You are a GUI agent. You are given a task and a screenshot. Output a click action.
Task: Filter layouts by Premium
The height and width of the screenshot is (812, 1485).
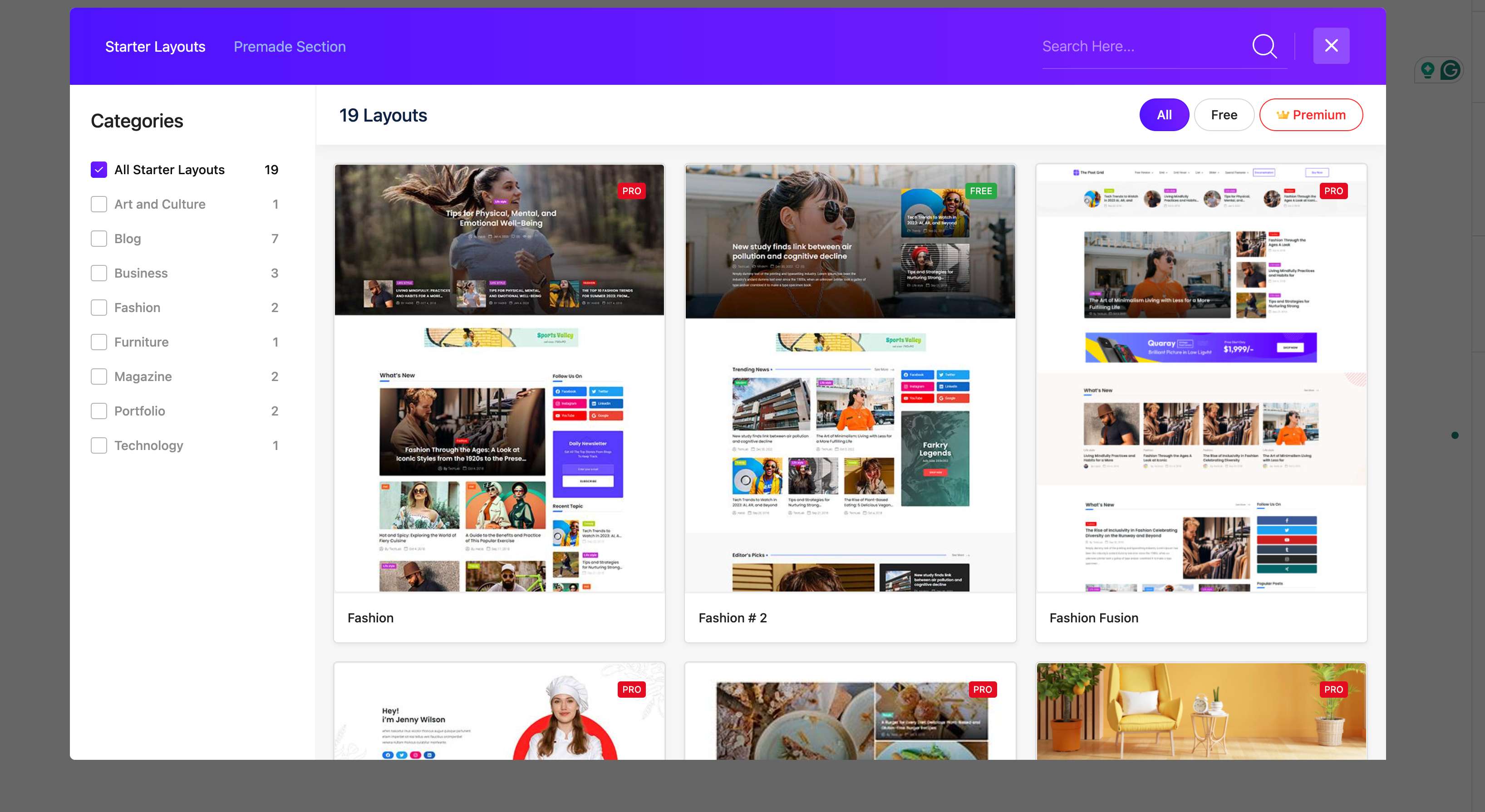pyautogui.click(x=1311, y=115)
